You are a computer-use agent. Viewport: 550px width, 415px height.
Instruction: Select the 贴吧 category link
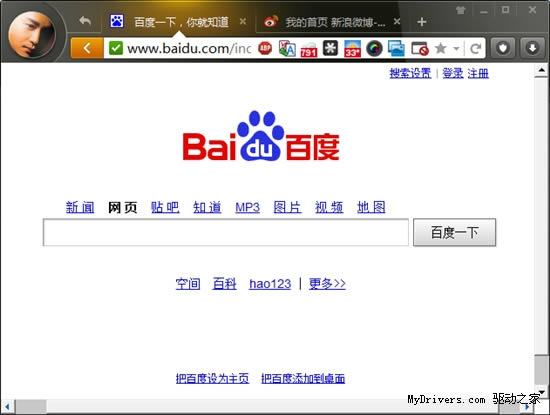pos(165,207)
